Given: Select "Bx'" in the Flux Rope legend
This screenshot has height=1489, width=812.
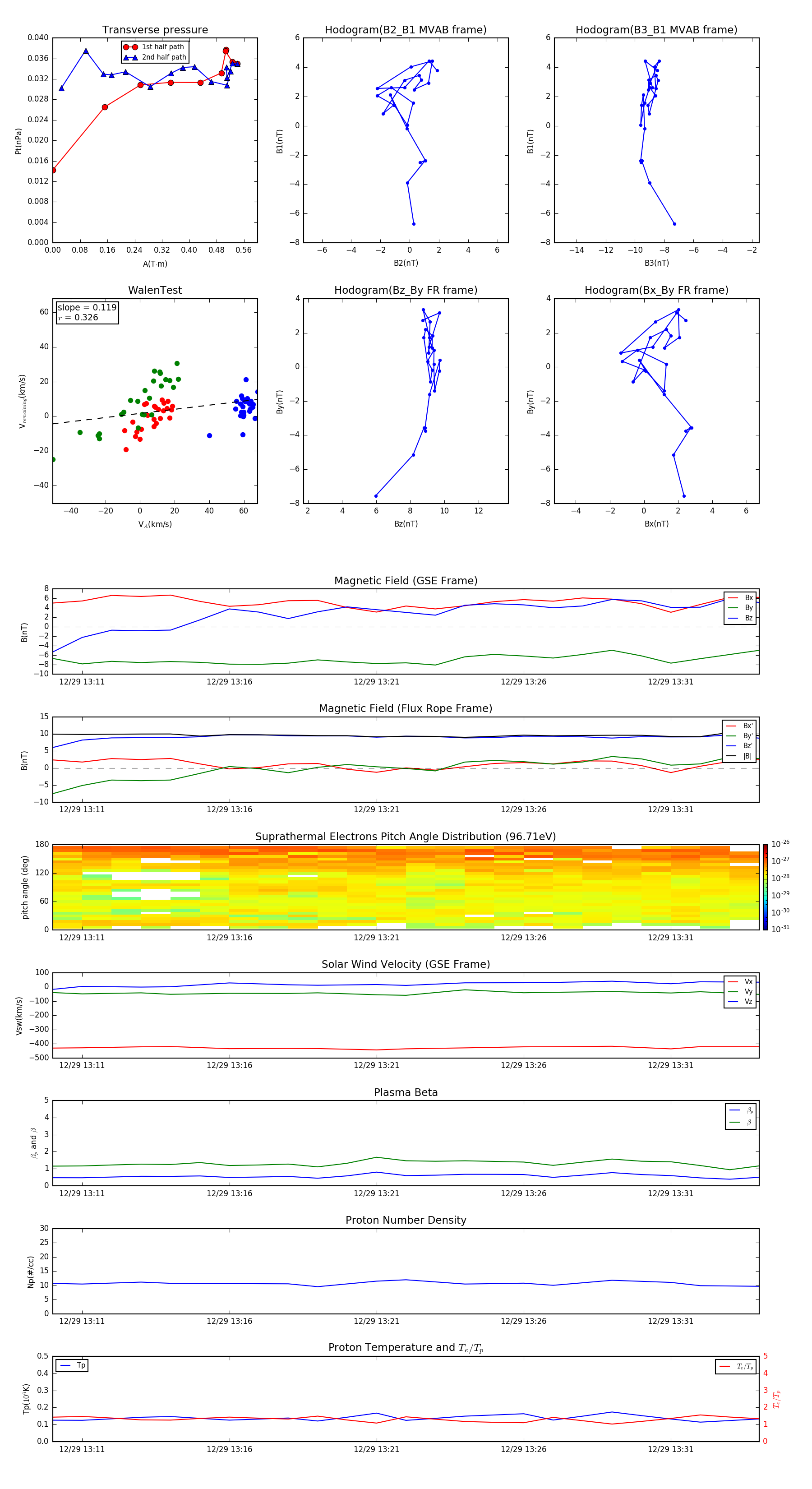Looking at the screenshot, I should point(739,726).
